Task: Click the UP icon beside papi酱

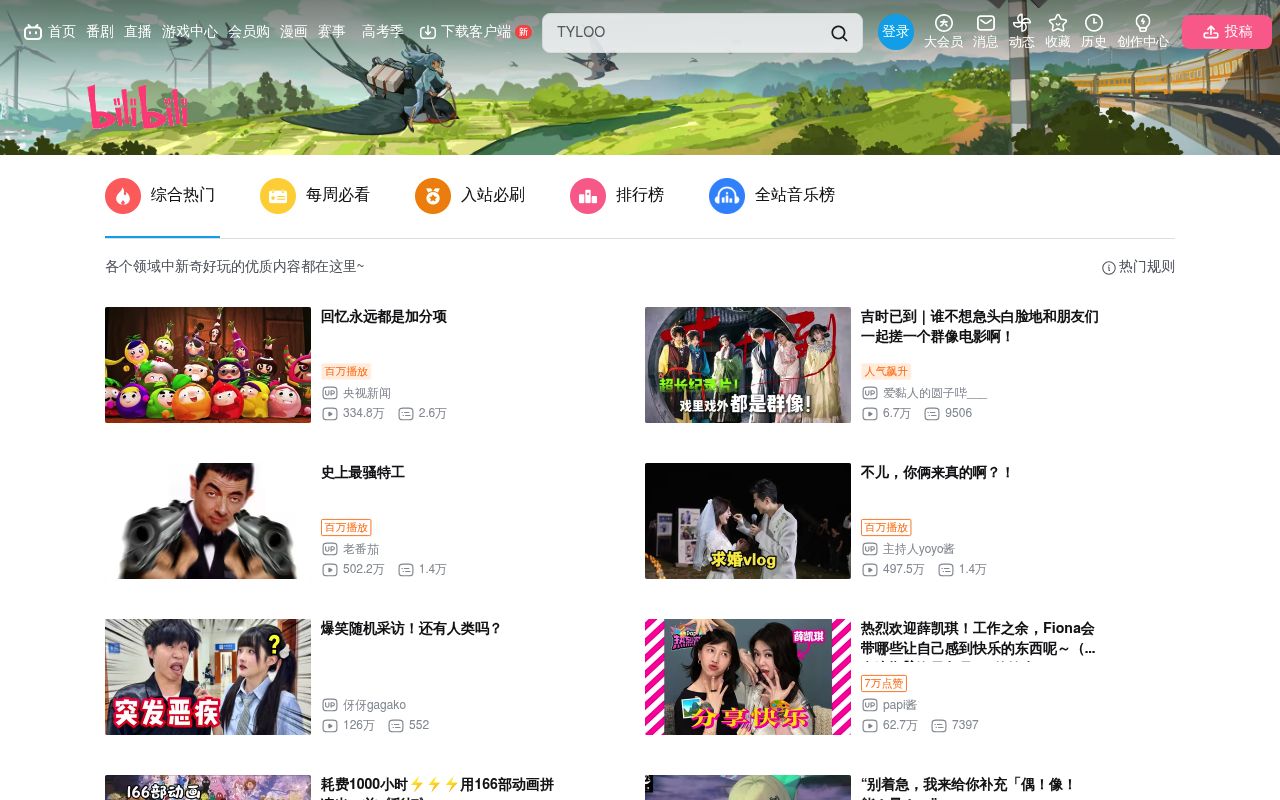Action: click(870, 705)
